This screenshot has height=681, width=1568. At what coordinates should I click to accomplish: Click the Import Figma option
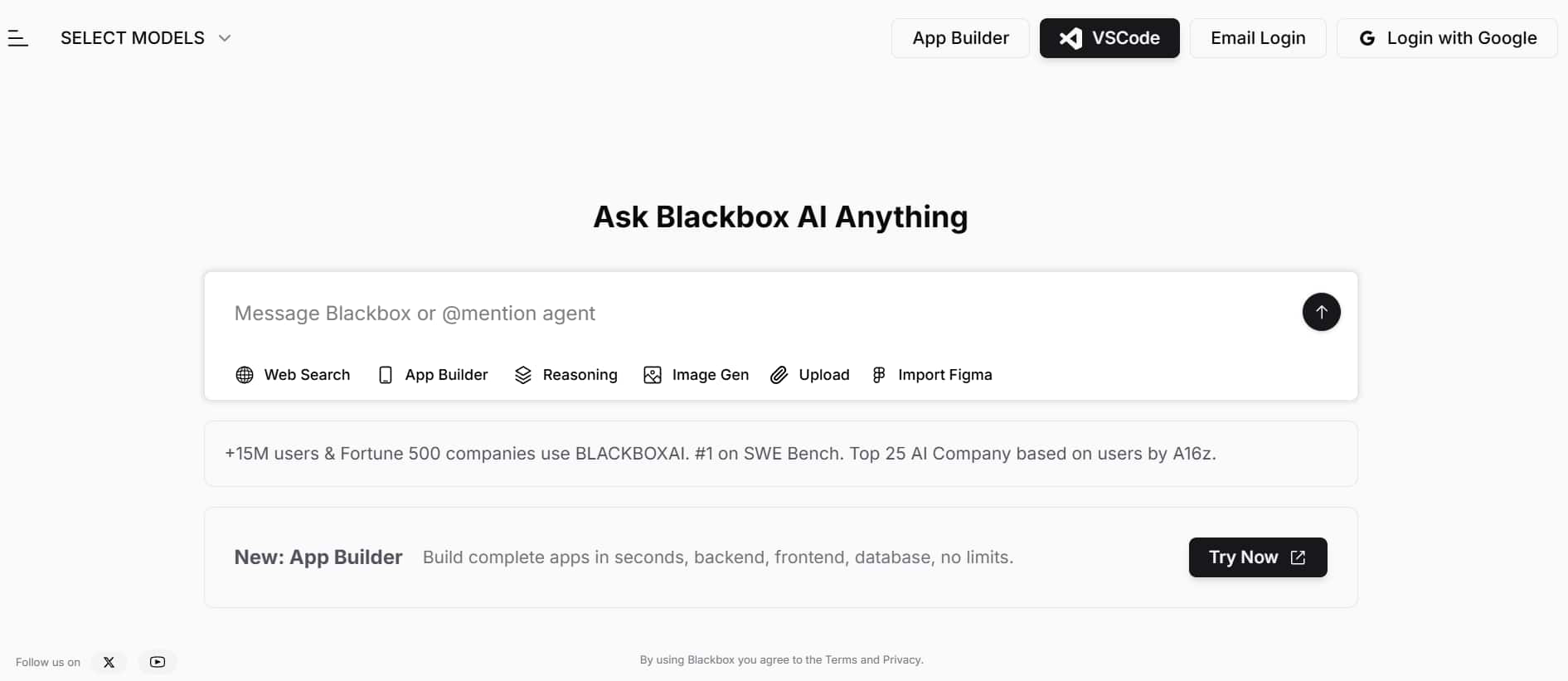click(932, 375)
